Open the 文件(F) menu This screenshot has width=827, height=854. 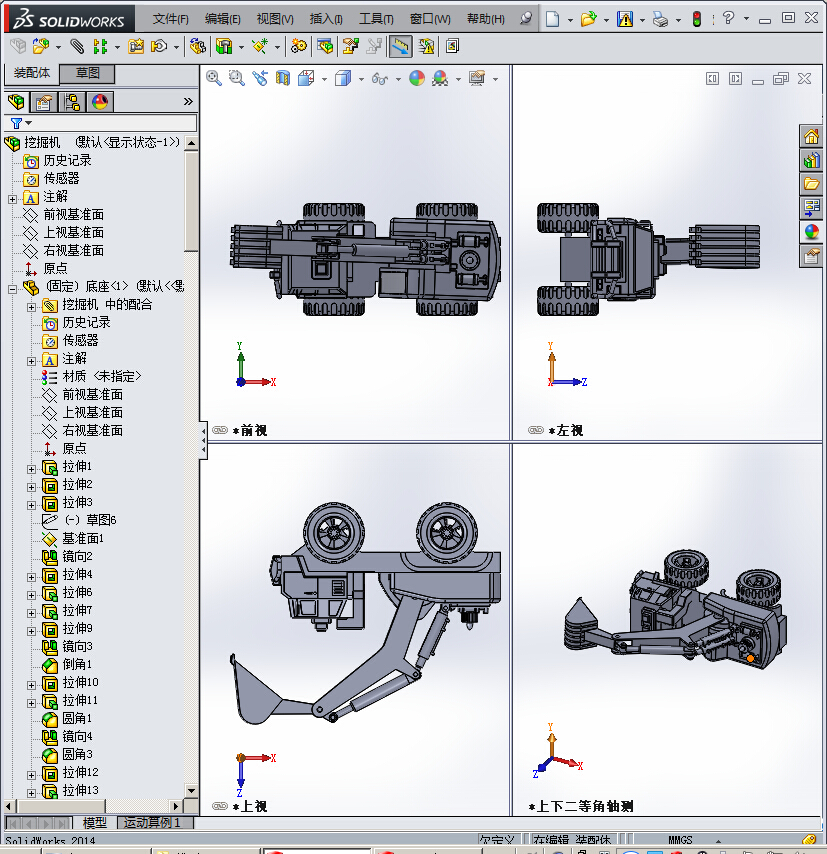(x=171, y=20)
